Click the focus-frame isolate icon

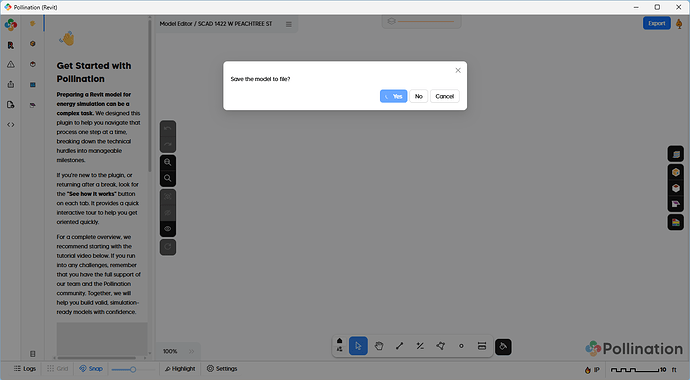tap(168, 197)
